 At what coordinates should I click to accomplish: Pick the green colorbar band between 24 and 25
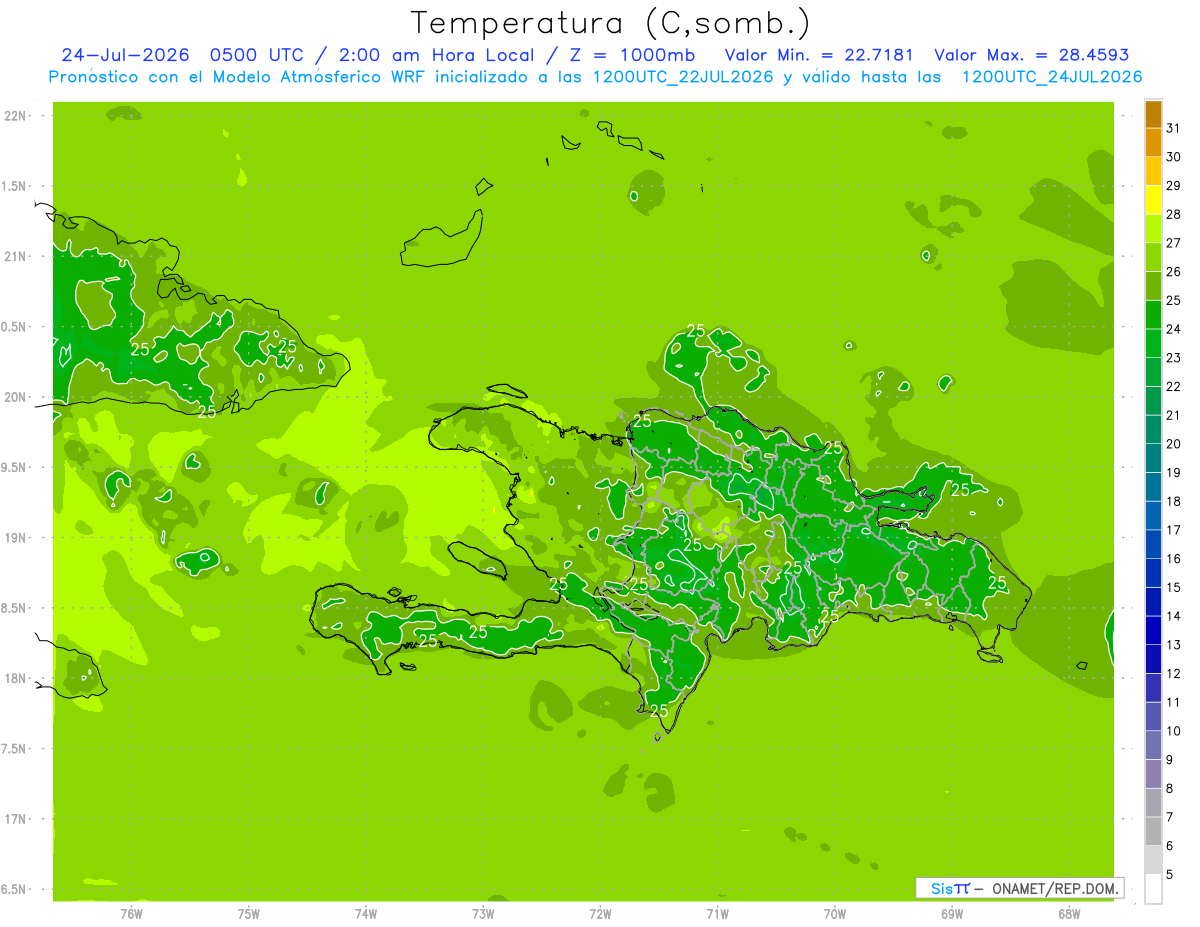(x=1153, y=314)
